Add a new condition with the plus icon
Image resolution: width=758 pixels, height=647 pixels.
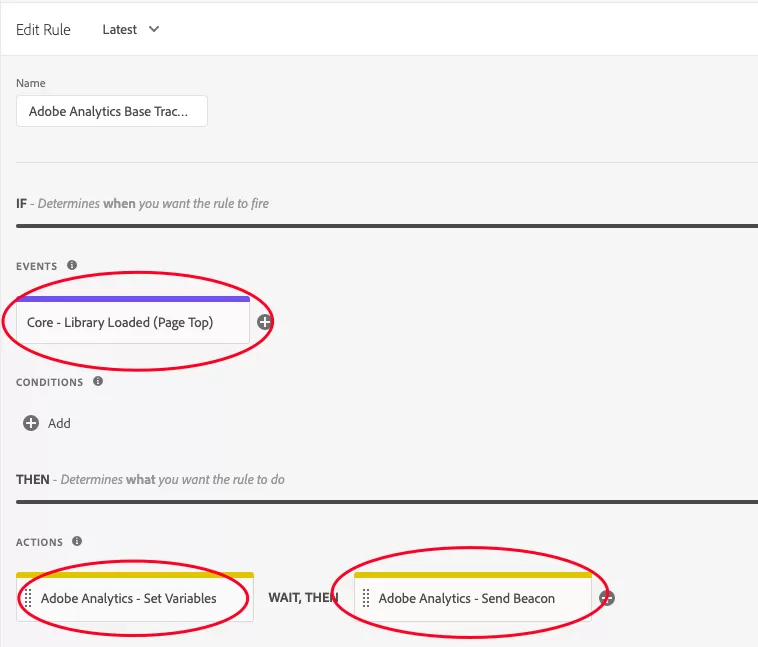click(31, 423)
